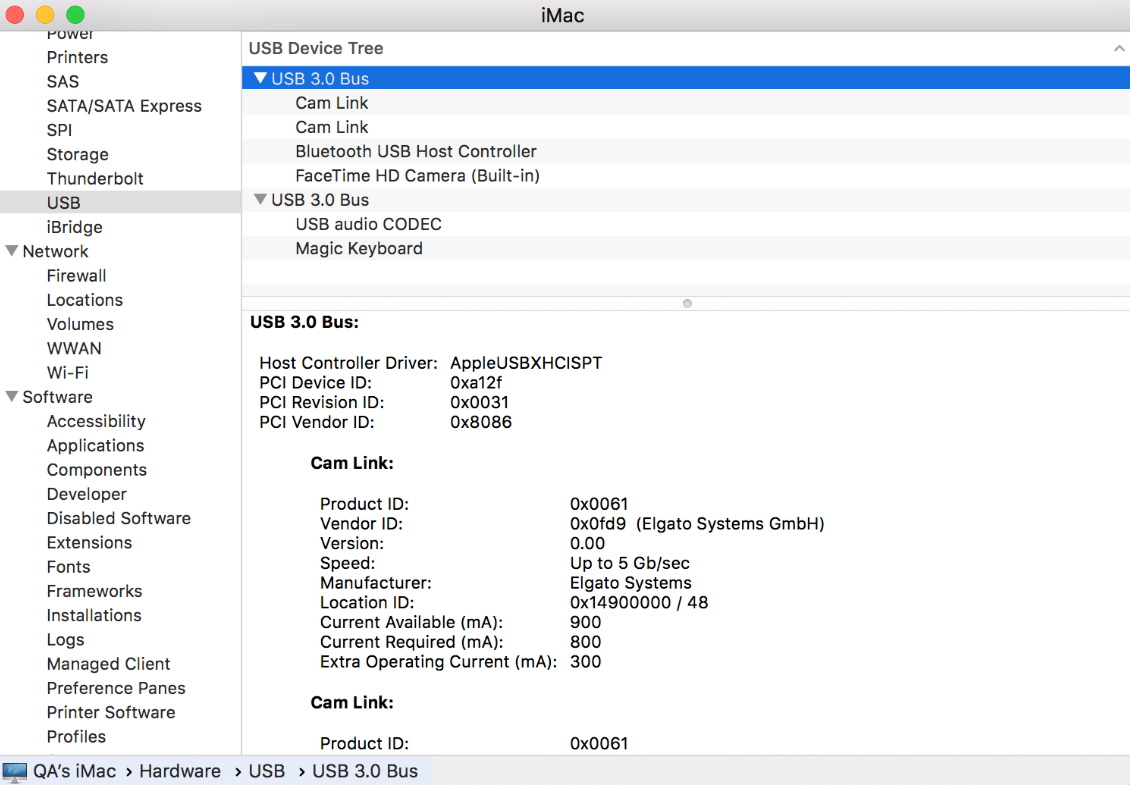Select the USB audio CODEC row
Viewport: 1130px width, 785px height.
click(x=685, y=224)
